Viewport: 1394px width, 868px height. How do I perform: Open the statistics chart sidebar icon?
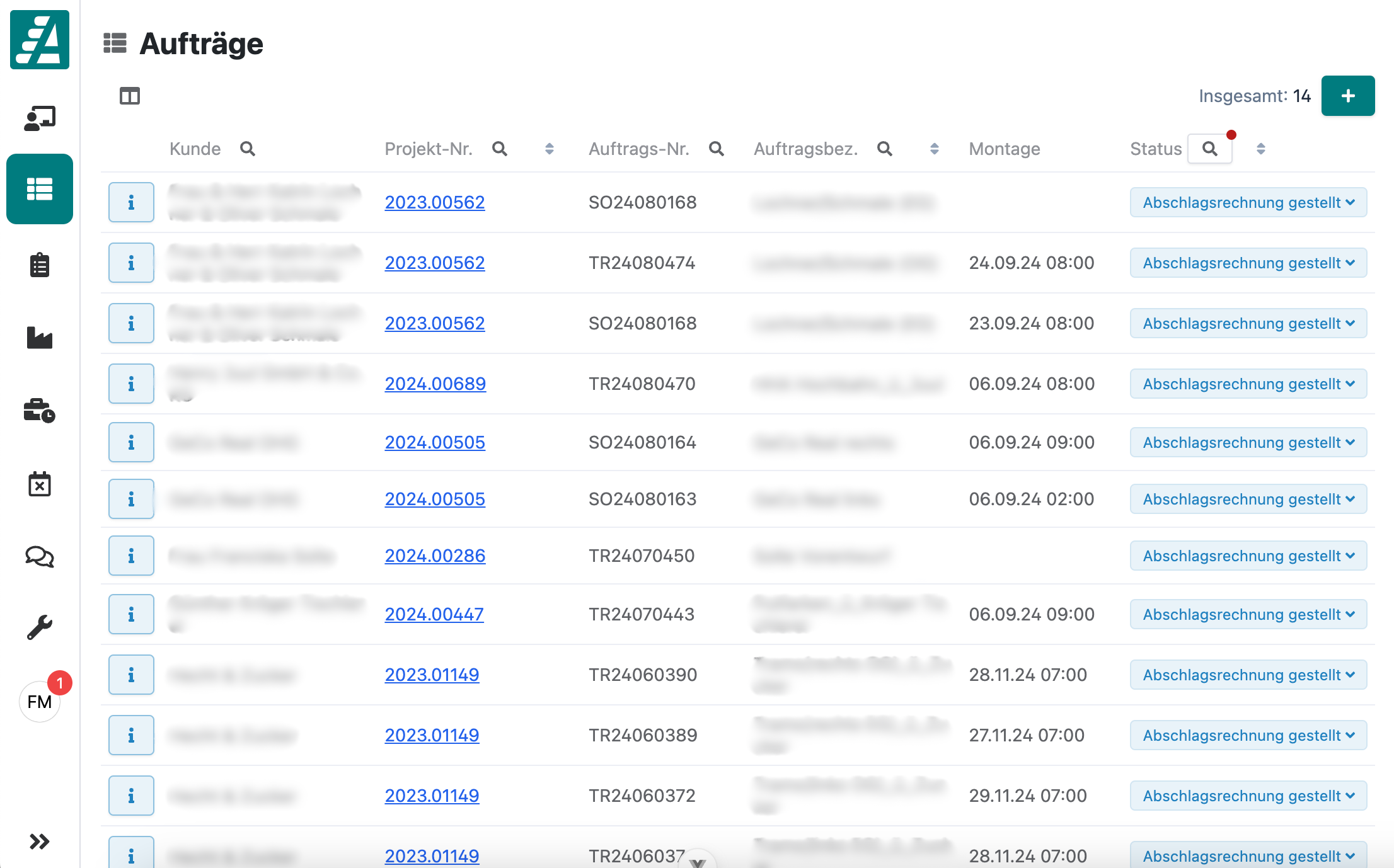point(40,338)
